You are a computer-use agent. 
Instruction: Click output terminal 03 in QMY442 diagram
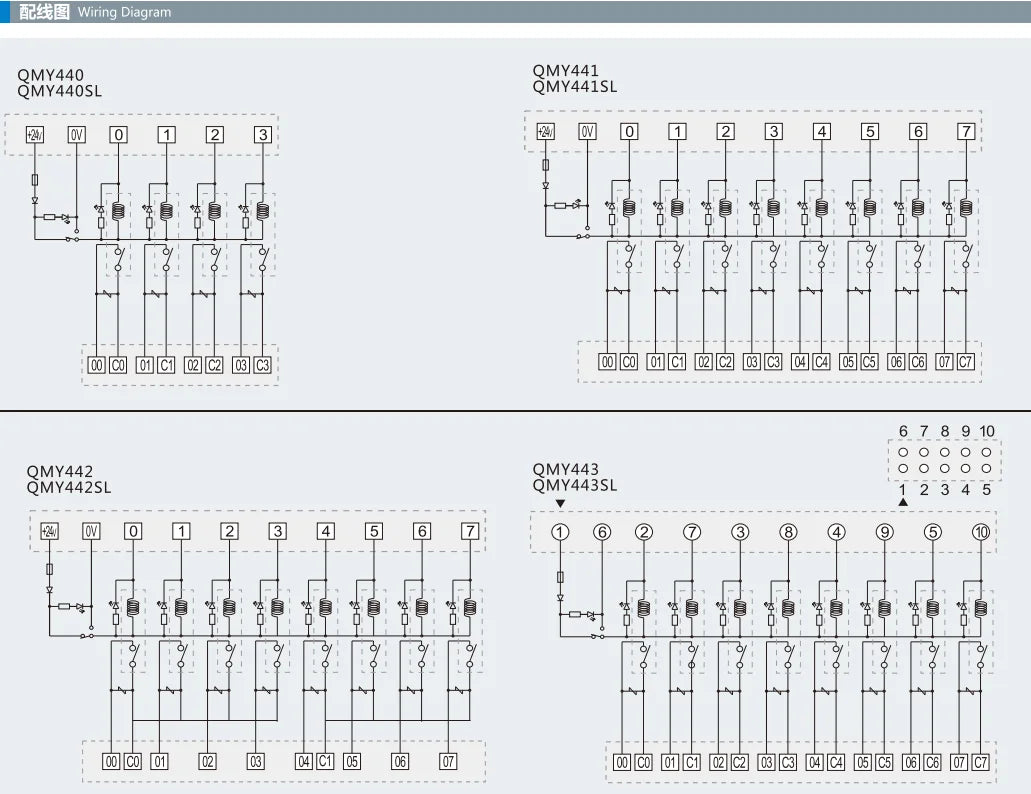pyautogui.click(x=256, y=762)
